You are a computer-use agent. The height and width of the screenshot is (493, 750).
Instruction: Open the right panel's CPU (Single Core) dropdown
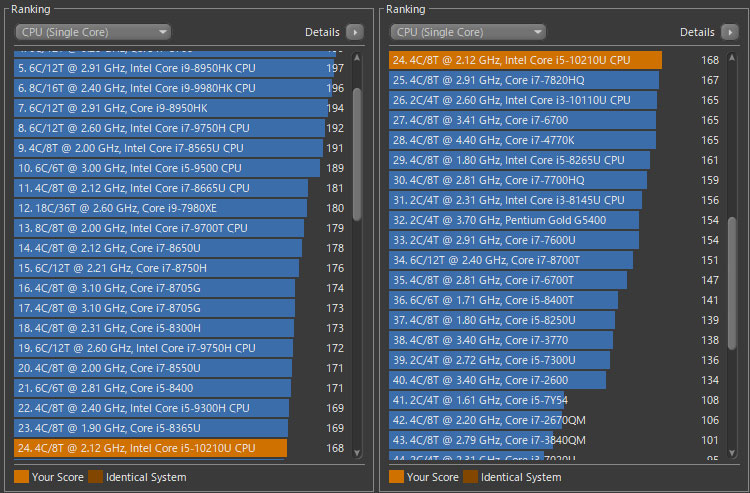pos(468,32)
